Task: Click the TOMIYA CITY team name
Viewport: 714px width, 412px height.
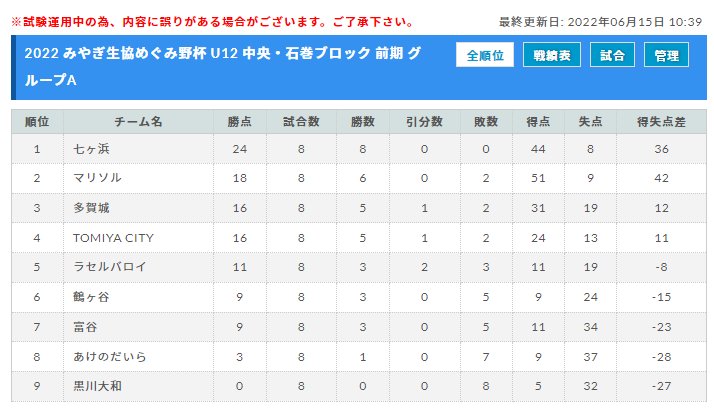Action: tap(113, 238)
